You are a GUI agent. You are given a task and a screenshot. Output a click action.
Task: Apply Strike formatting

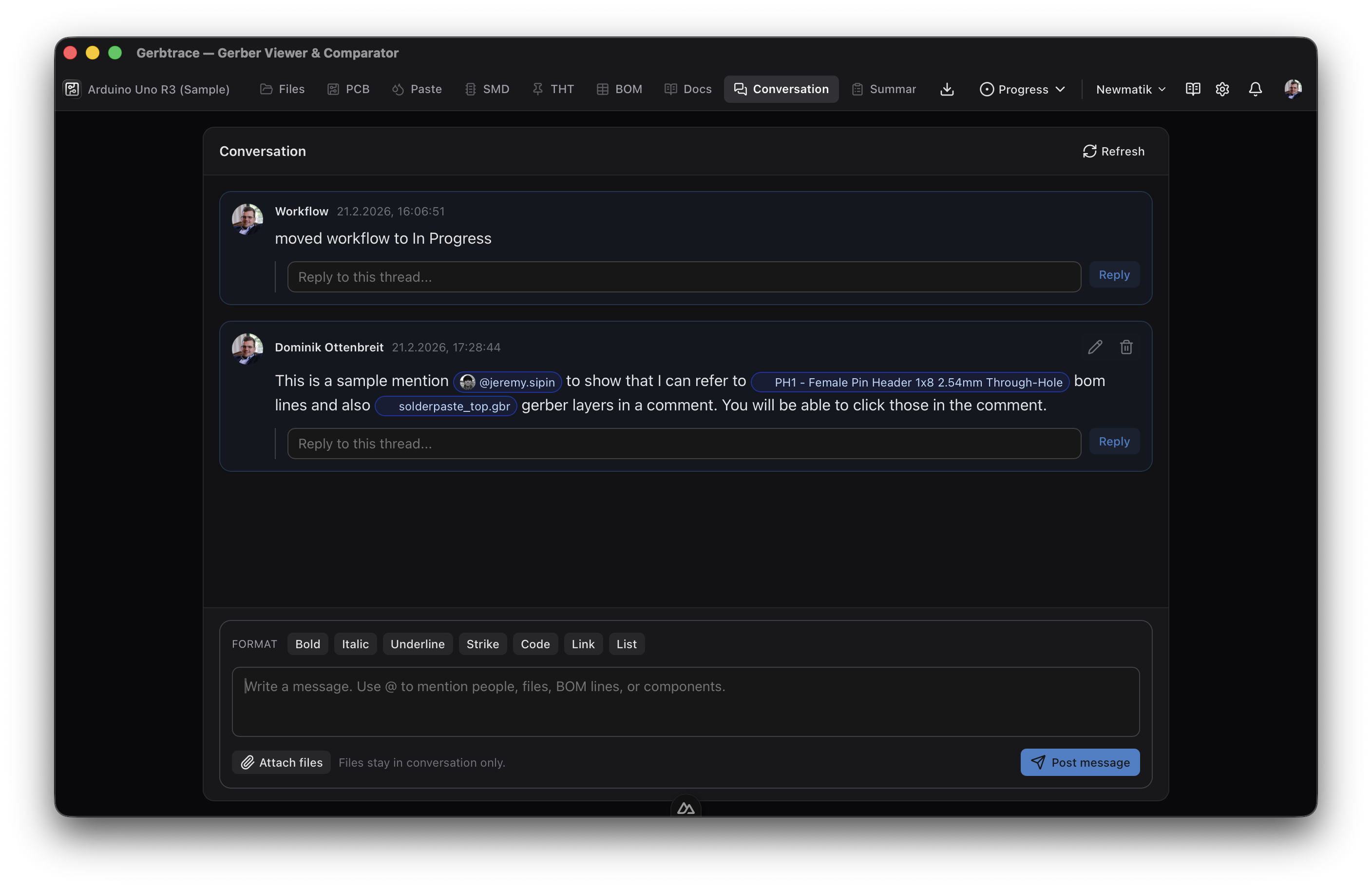[482, 644]
